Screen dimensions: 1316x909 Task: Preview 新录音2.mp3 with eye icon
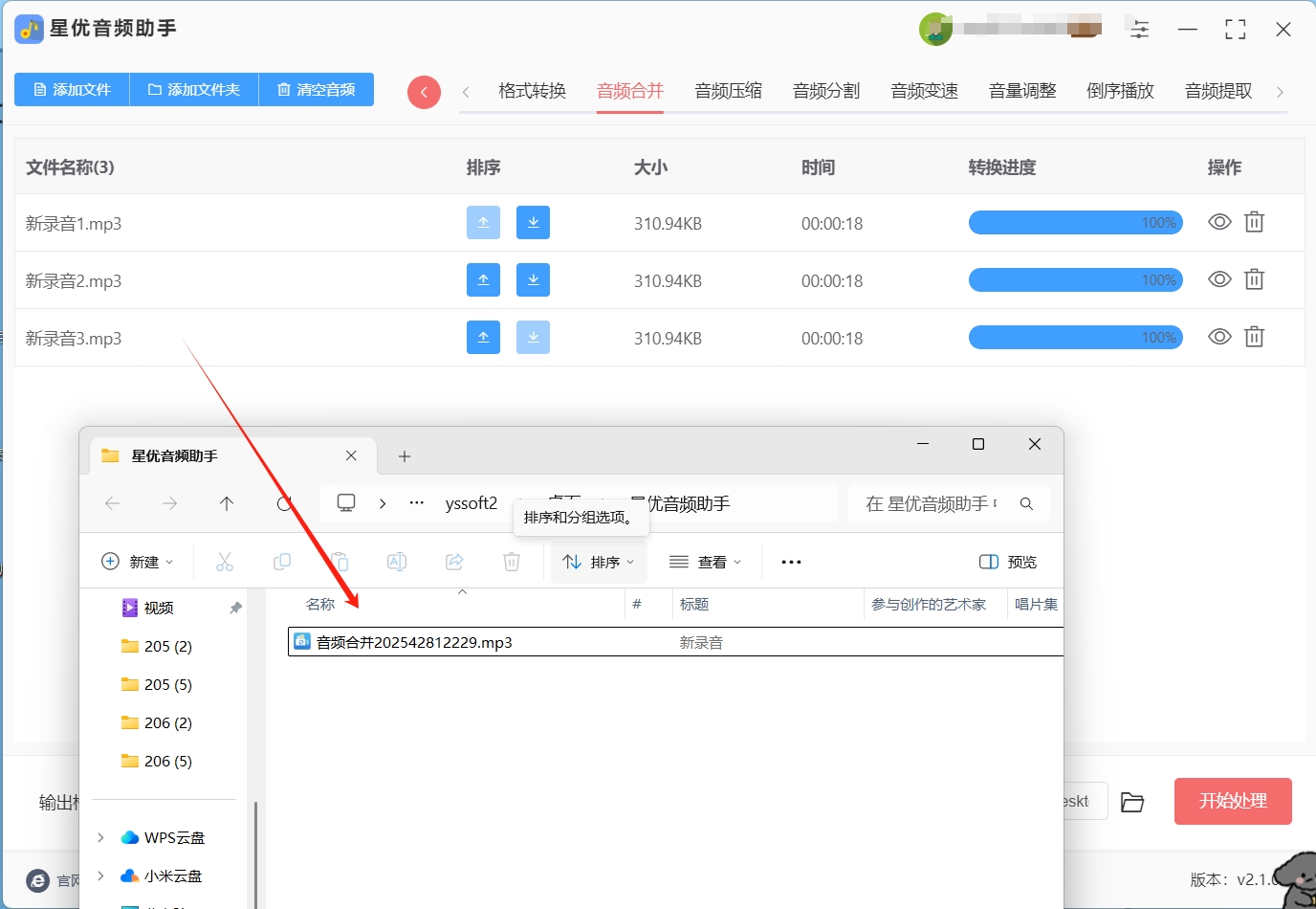pyautogui.click(x=1219, y=279)
